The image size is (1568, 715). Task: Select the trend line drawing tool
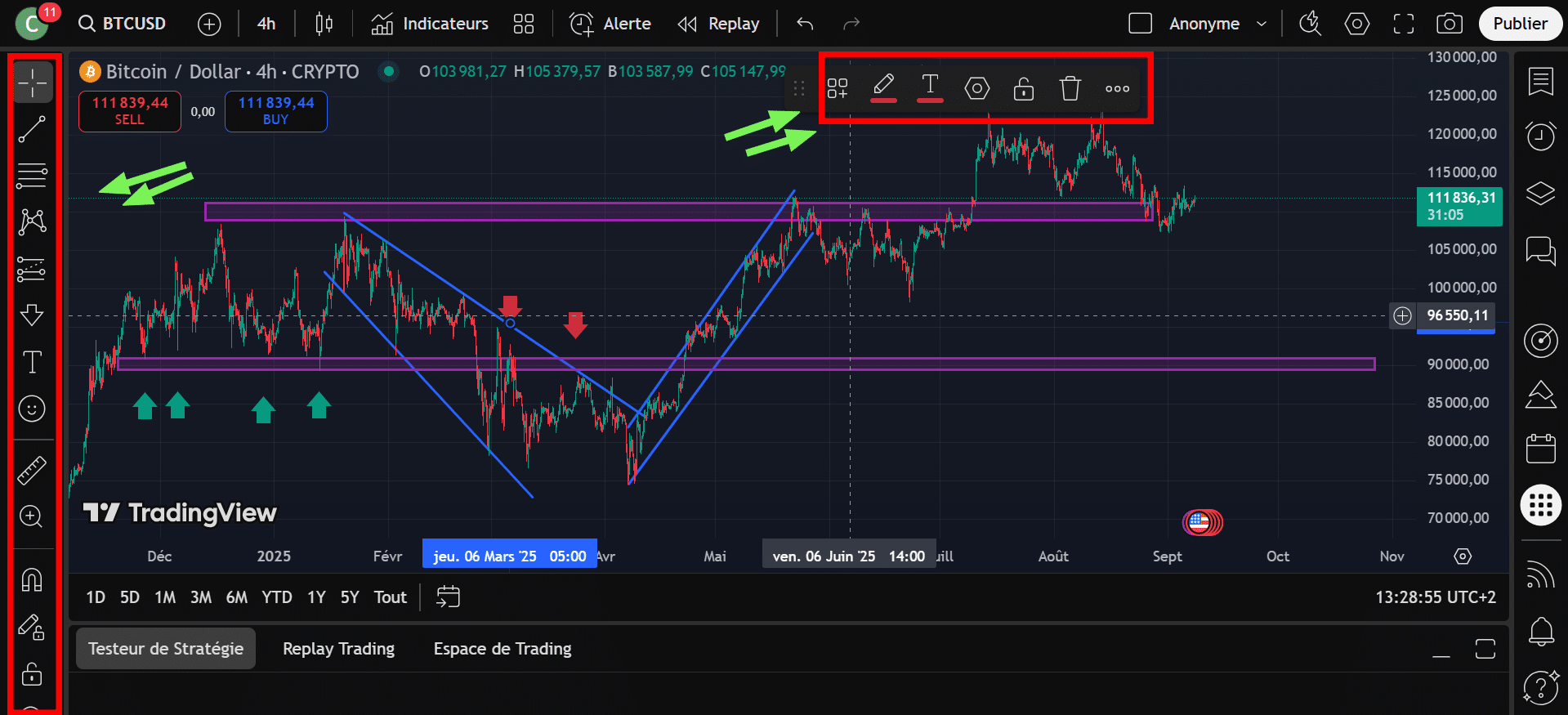pos(32,129)
